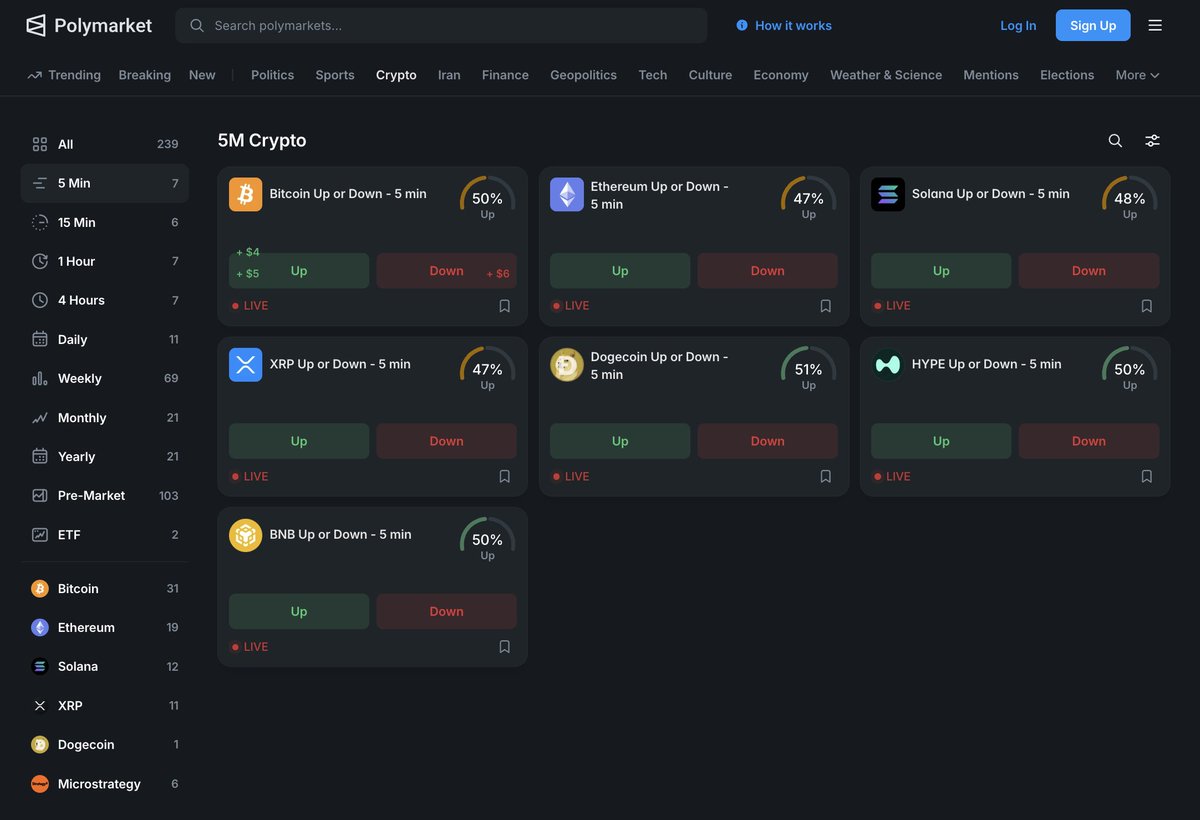Bookmark the HYPE Up or Down market
The width and height of the screenshot is (1200, 820).
[1147, 476]
